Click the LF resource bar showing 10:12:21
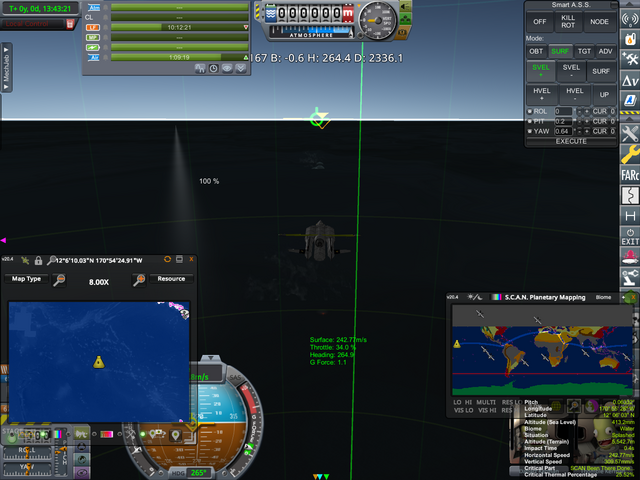Image resolution: width=640 pixels, height=480 pixels. tap(180, 27)
